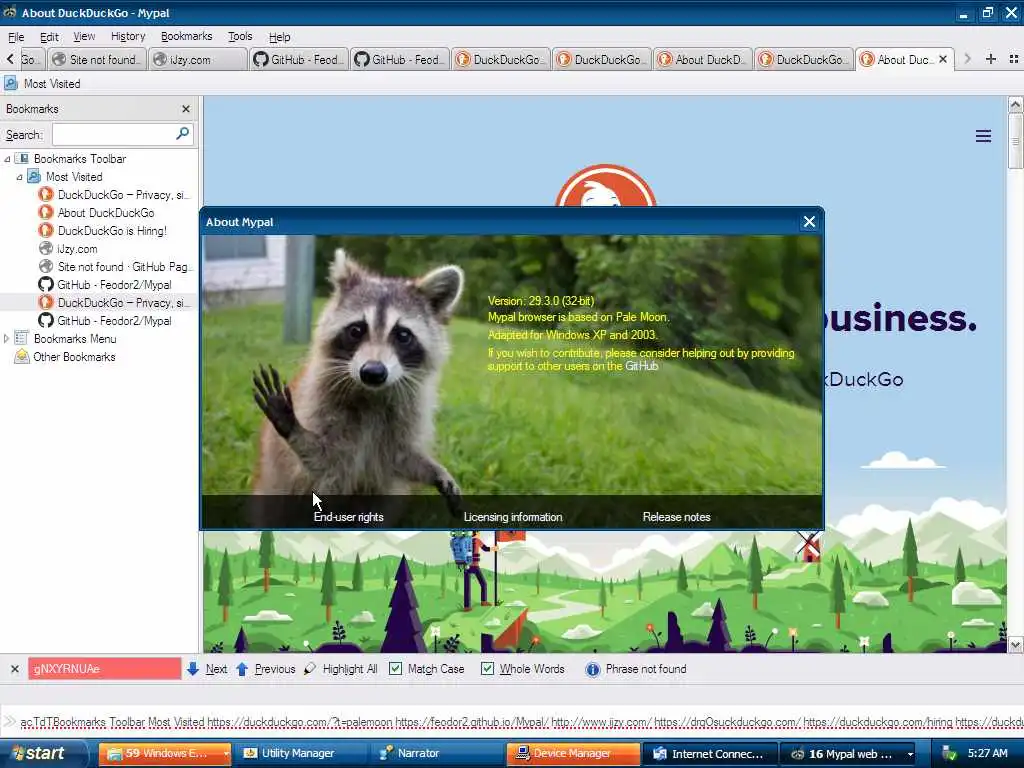Find Previous occurrence
The height and width of the screenshot is (768, 1024).
pyautogui.click(x=266, y=669)
